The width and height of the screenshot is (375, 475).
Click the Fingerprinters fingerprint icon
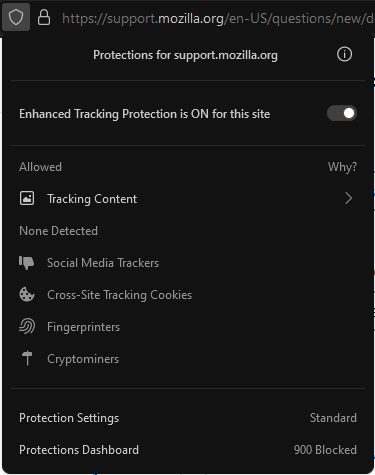(27, 327)
